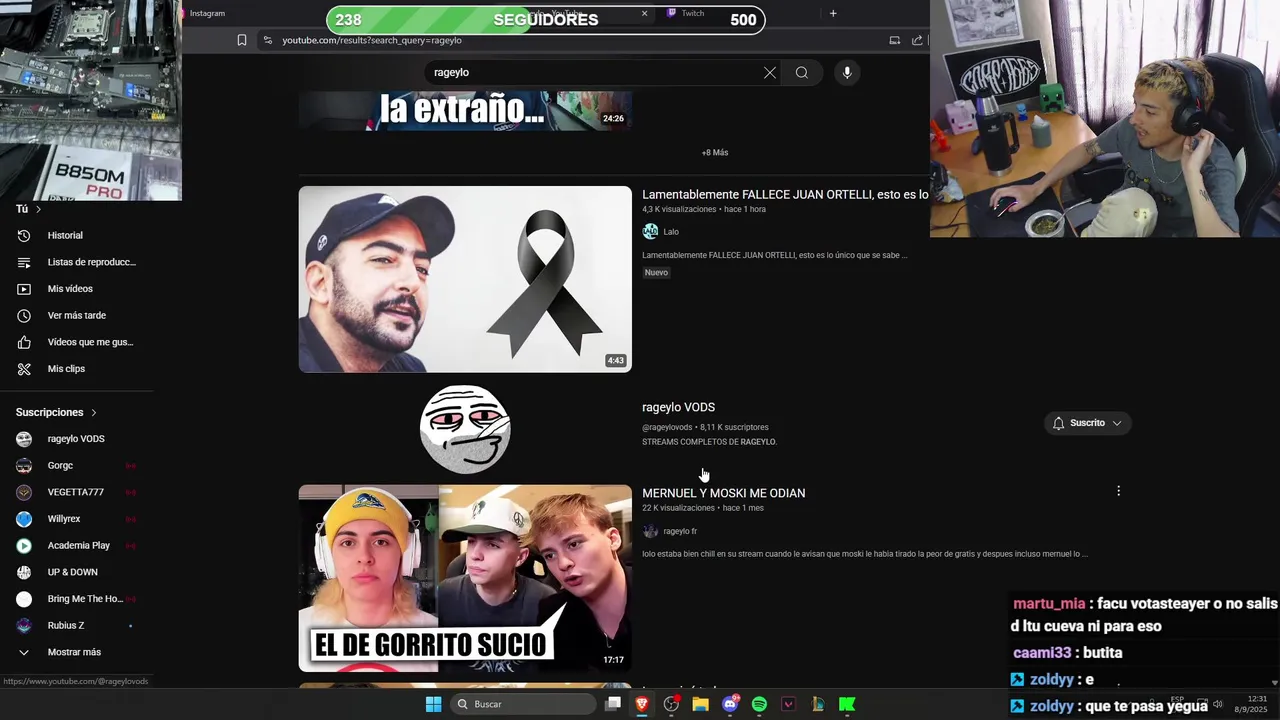Open Brave browser in the taskbar

click(x=642, y=704)
